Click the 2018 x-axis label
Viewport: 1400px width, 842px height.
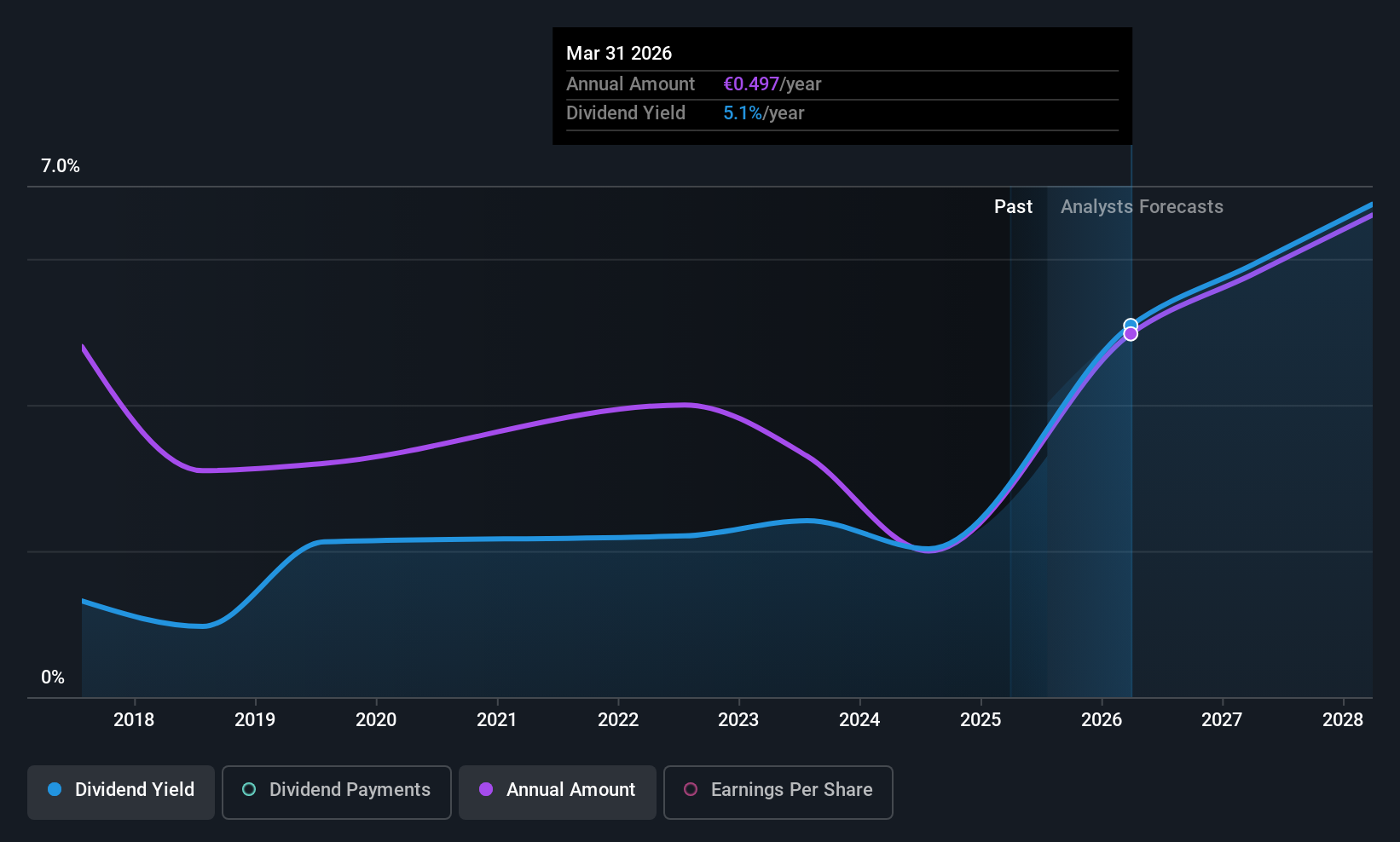(134, 719)
